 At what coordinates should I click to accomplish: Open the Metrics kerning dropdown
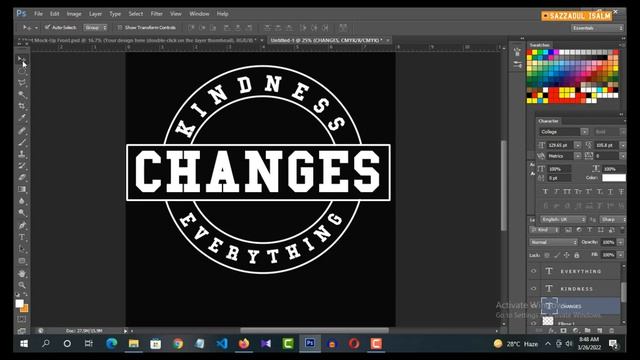(578, 156)
